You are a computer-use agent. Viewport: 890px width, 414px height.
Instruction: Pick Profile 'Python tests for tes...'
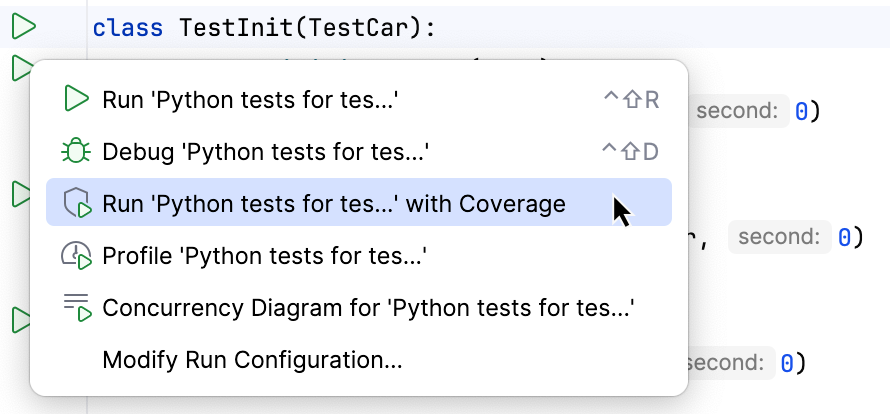click(x=265, y=256)
